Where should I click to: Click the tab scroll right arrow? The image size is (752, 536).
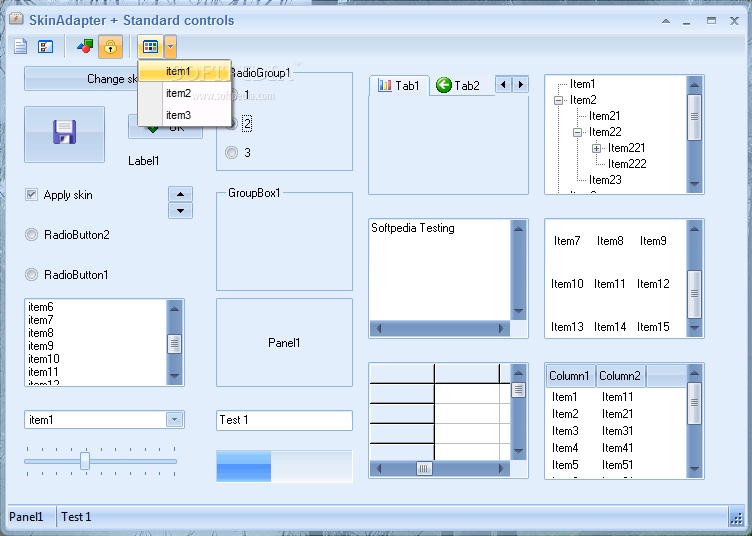(520, 85)
